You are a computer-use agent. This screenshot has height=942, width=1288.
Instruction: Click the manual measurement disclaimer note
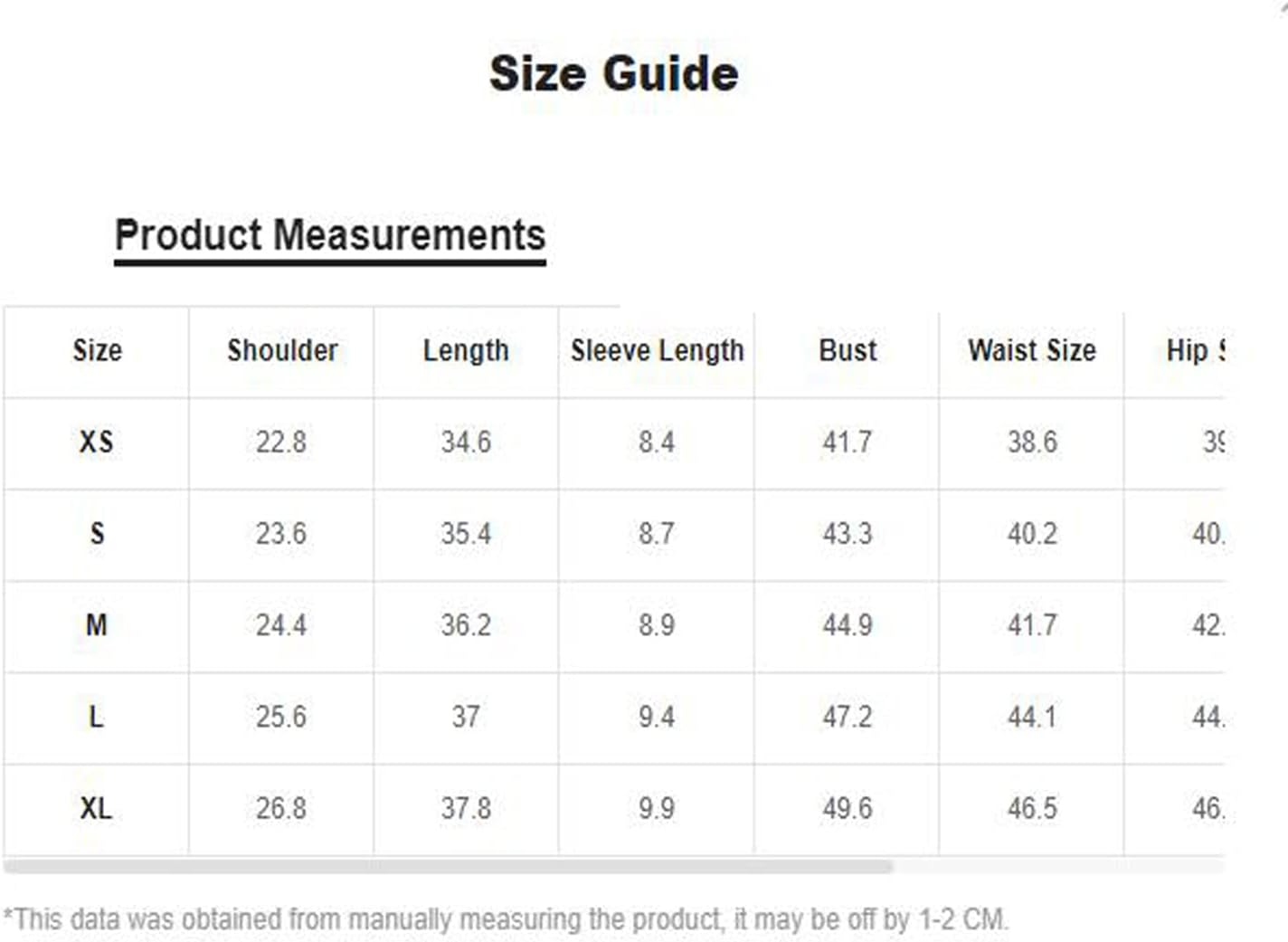click(x=505, y=919)
